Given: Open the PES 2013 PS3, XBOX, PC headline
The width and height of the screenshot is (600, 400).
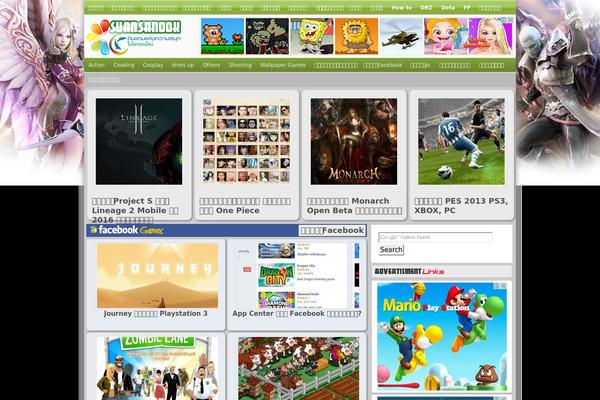Looking at the screenshot, I should point(461,206).
